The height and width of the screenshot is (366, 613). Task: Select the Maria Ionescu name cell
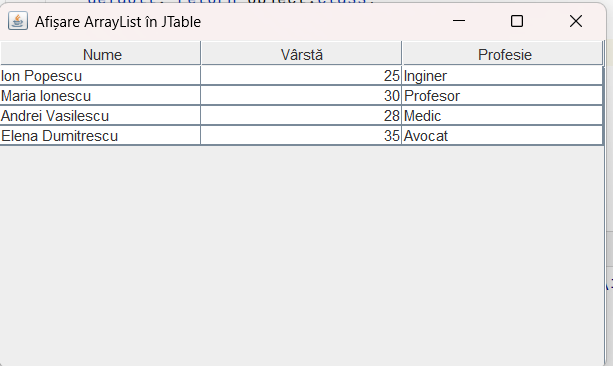[x=100, y=95]
